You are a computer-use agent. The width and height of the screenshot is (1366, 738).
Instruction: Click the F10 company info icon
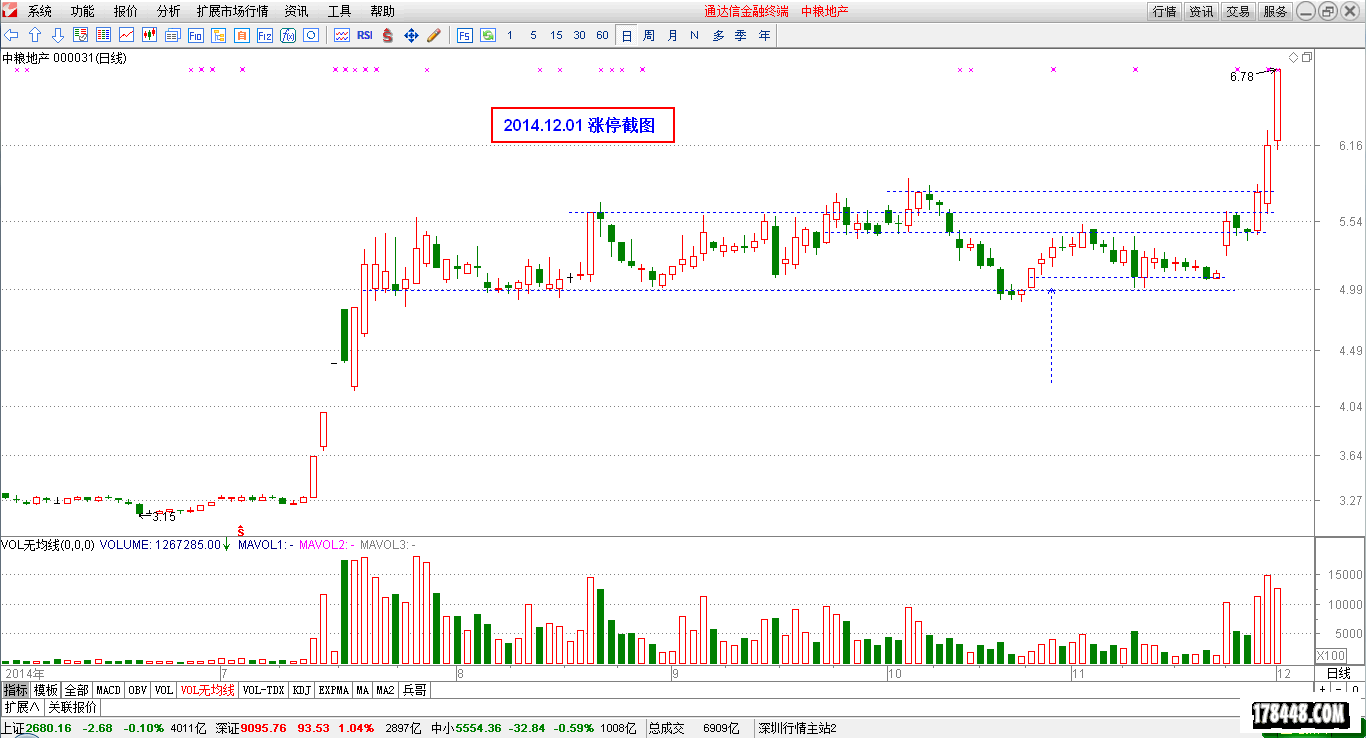pyautogui.click(x=196, y=35)
